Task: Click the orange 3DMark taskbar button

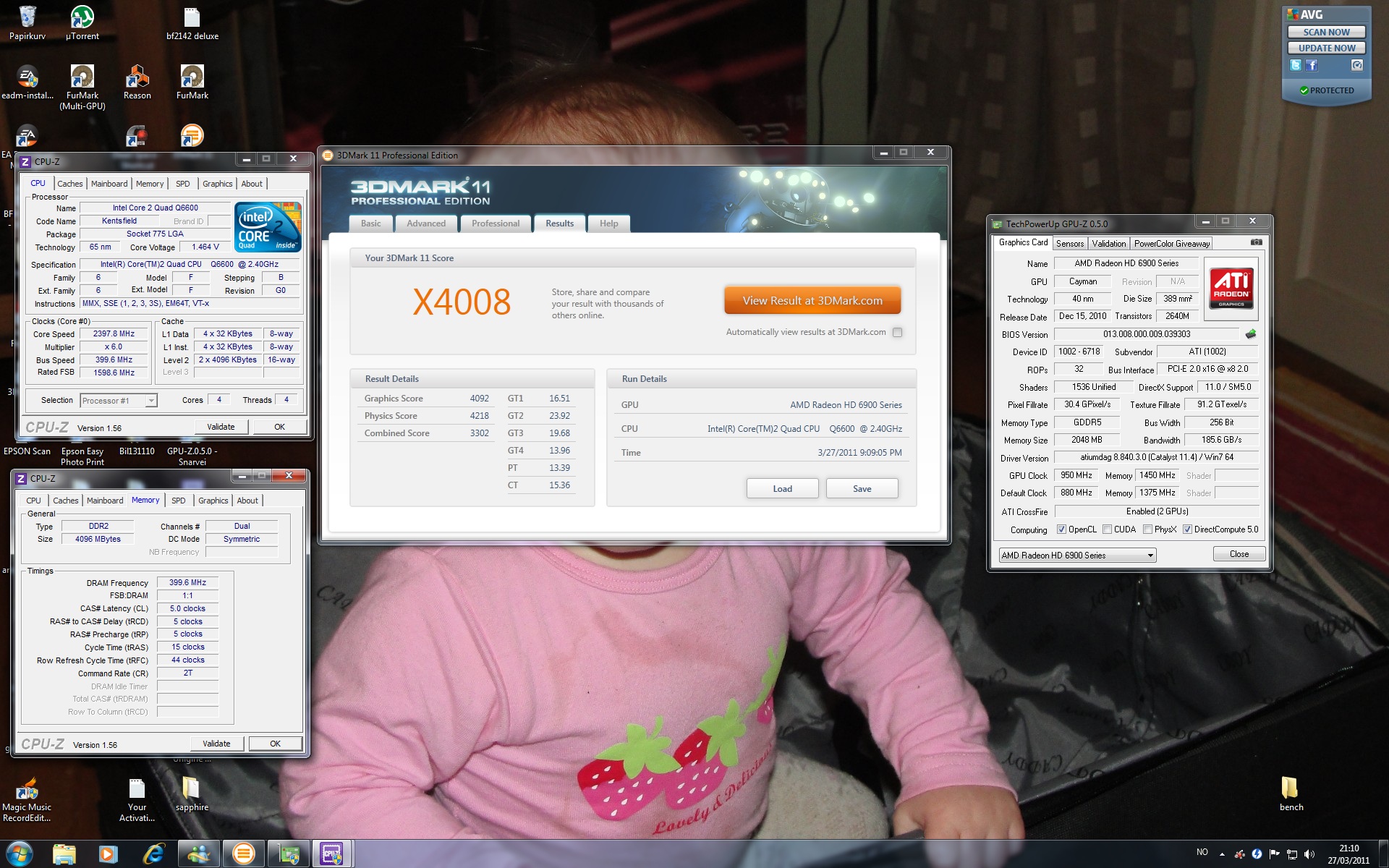Action: 243,854
